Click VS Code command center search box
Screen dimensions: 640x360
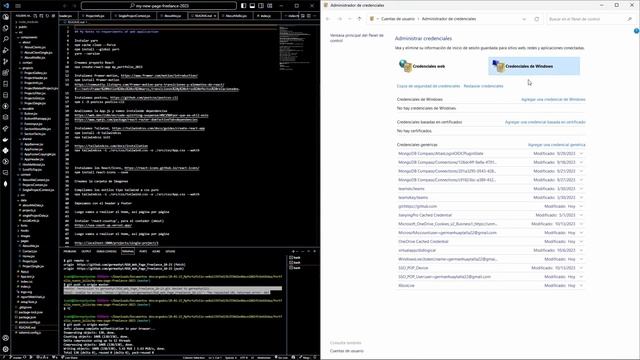pyautogui.click(x=159, y=6)
